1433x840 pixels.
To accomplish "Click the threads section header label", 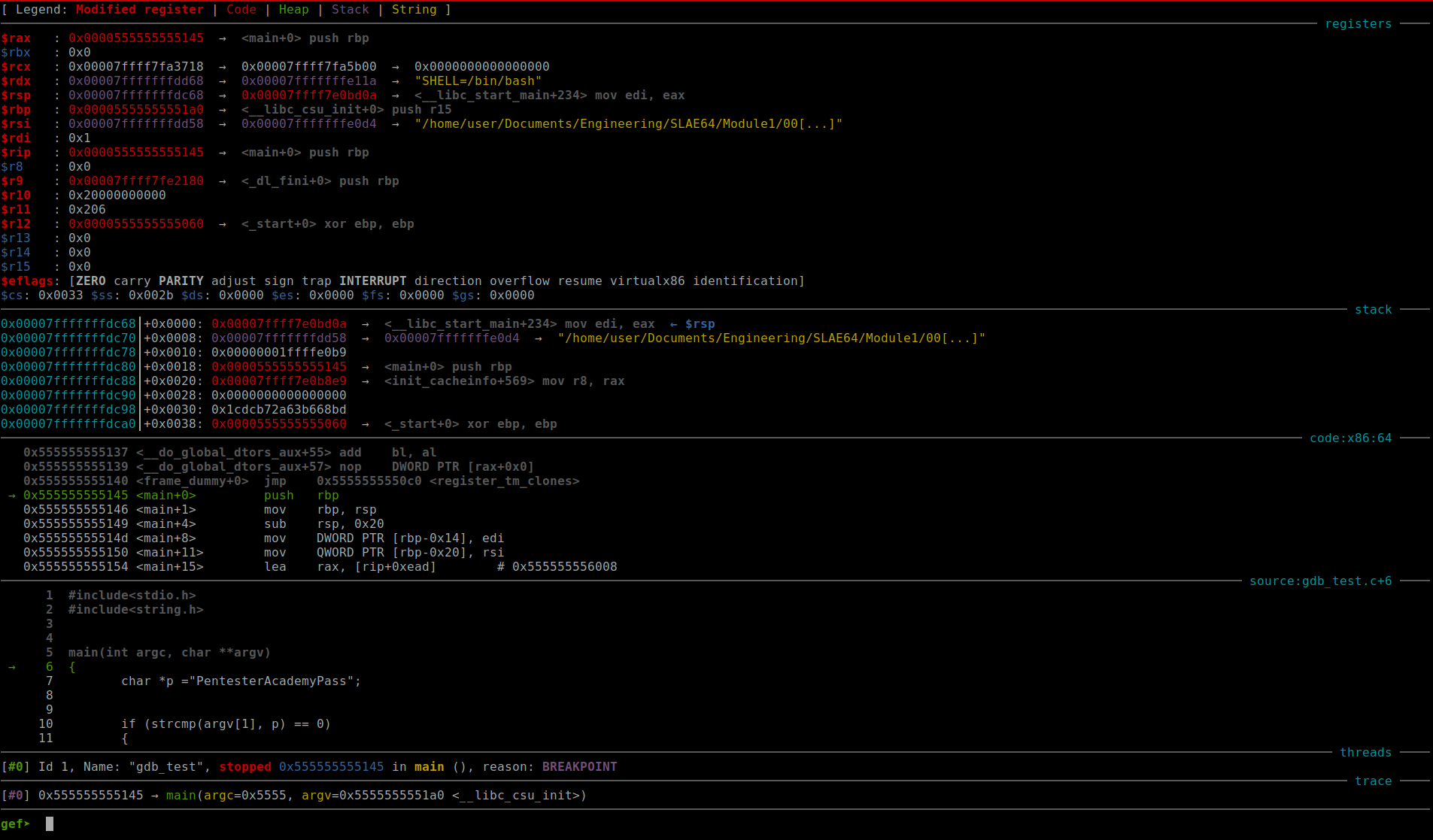I will coord(1365,753).
